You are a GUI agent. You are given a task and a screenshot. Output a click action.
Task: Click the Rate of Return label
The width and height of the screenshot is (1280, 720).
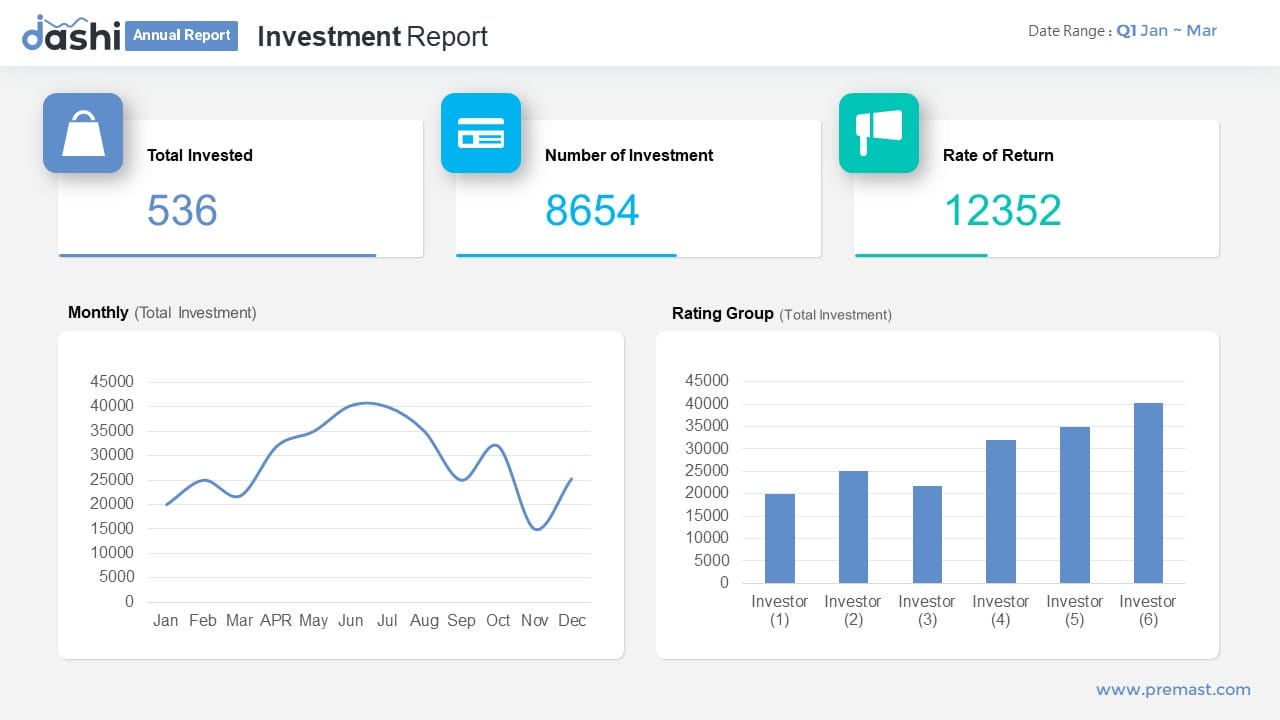(x=998, y=155)
